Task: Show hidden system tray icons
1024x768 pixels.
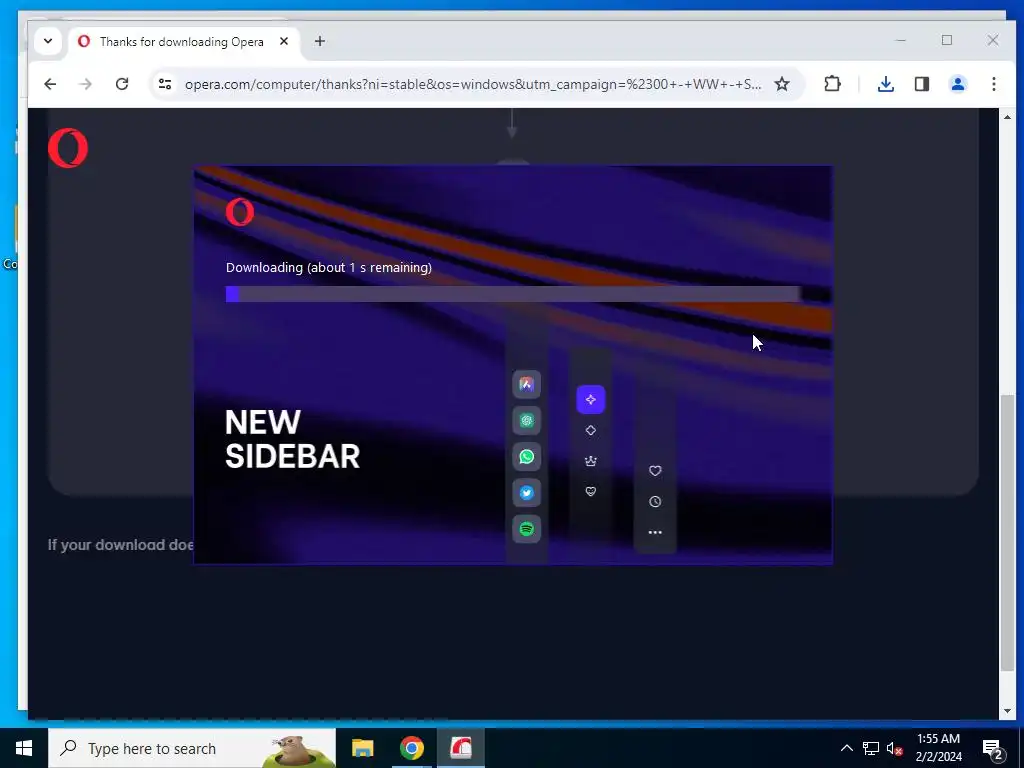Action: [x=846, y=748]
